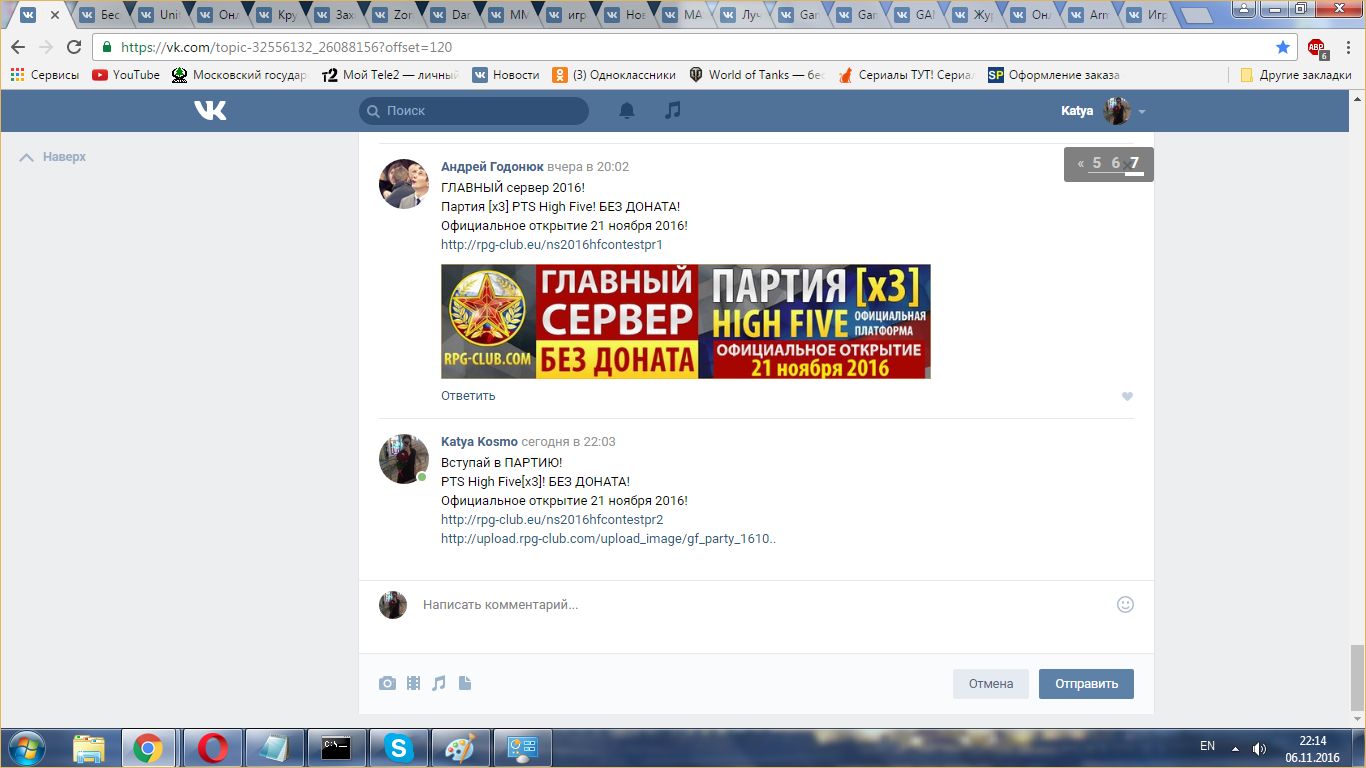Open Андрей Годонюк's avatar
Screen dimensions: 1366x768
click(x=404, y=184)
